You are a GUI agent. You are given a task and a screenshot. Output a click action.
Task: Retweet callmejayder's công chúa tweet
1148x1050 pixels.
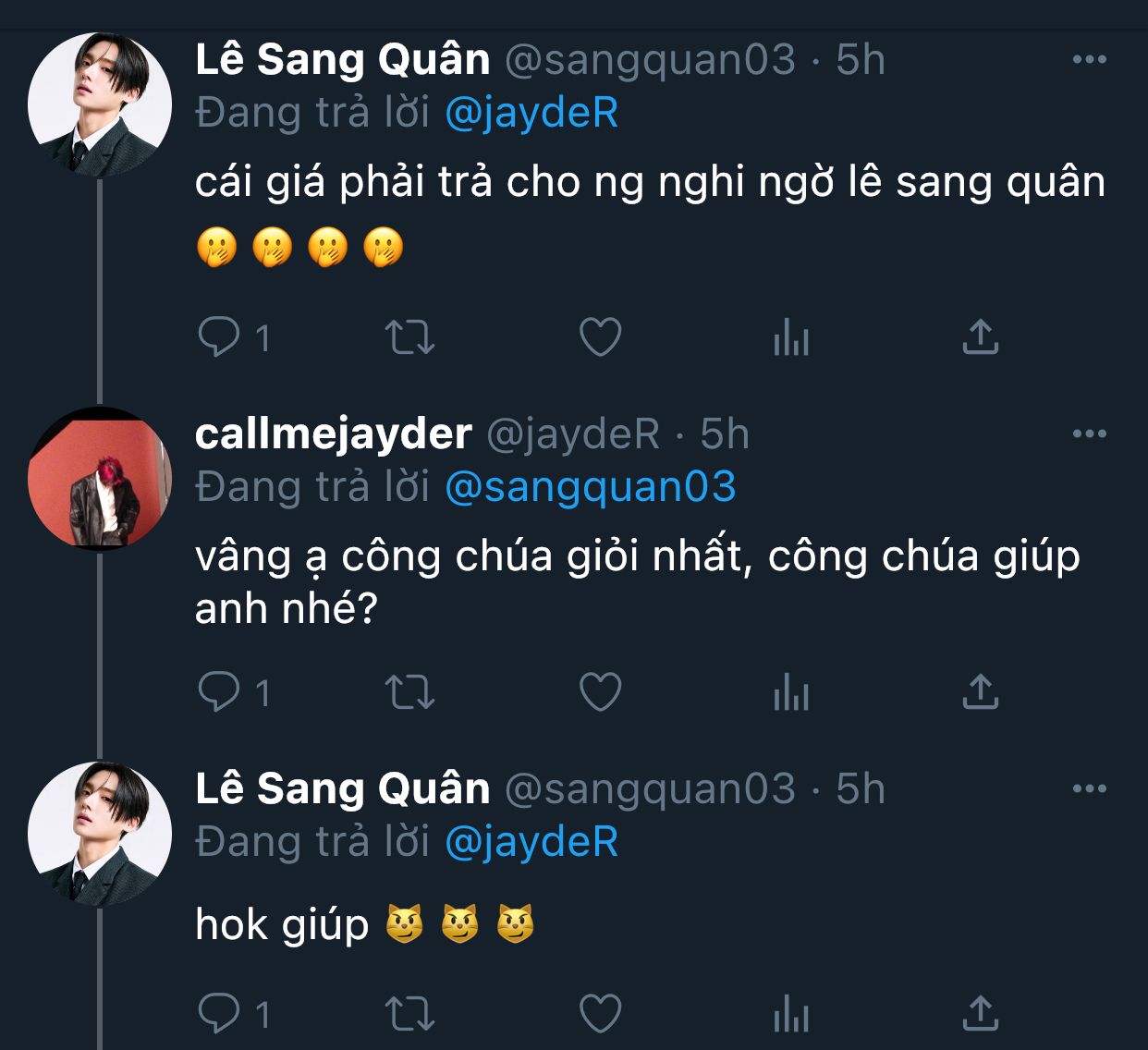click(409, 691)
